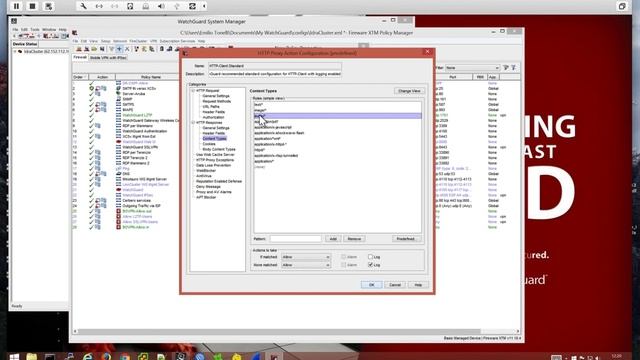640x360 pixels.
Task: Open Internet Explorer from the taskbar
Action: [87, 357]
